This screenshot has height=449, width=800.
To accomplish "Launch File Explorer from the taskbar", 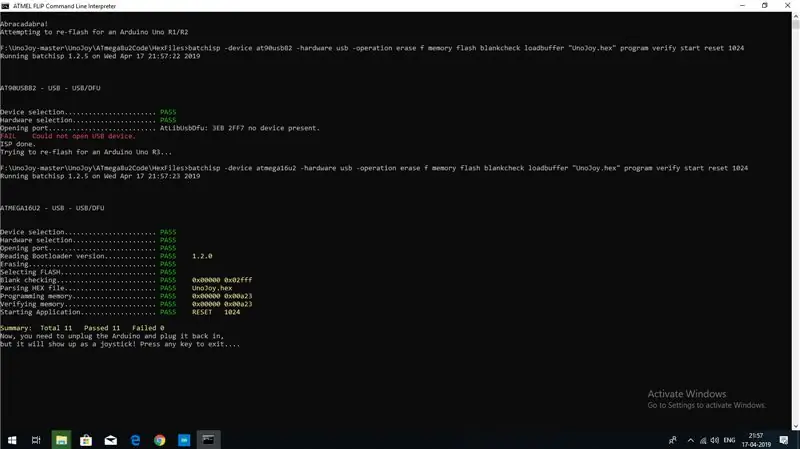I will [x=61, y=440].
